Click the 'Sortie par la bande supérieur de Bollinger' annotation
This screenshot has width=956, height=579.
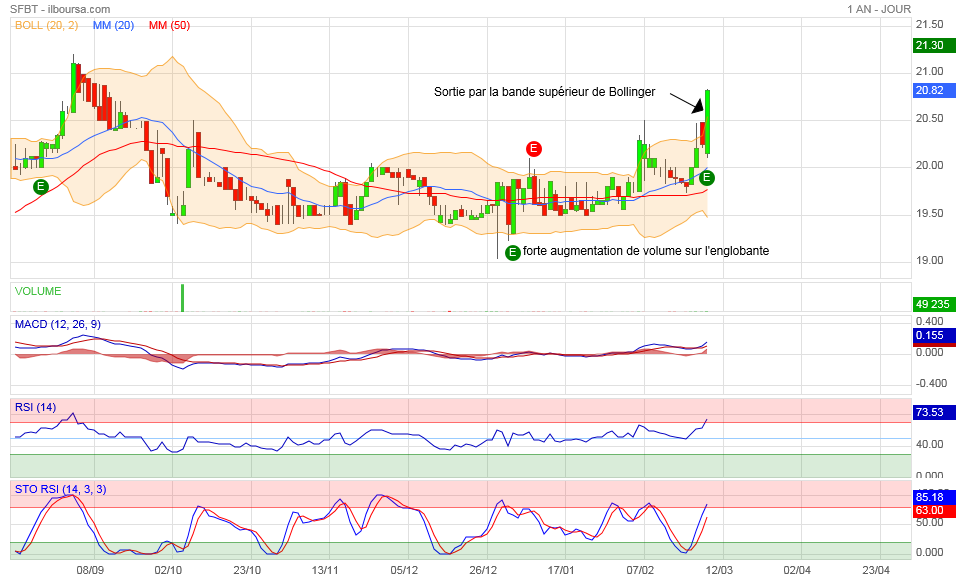tap(544, 92)
